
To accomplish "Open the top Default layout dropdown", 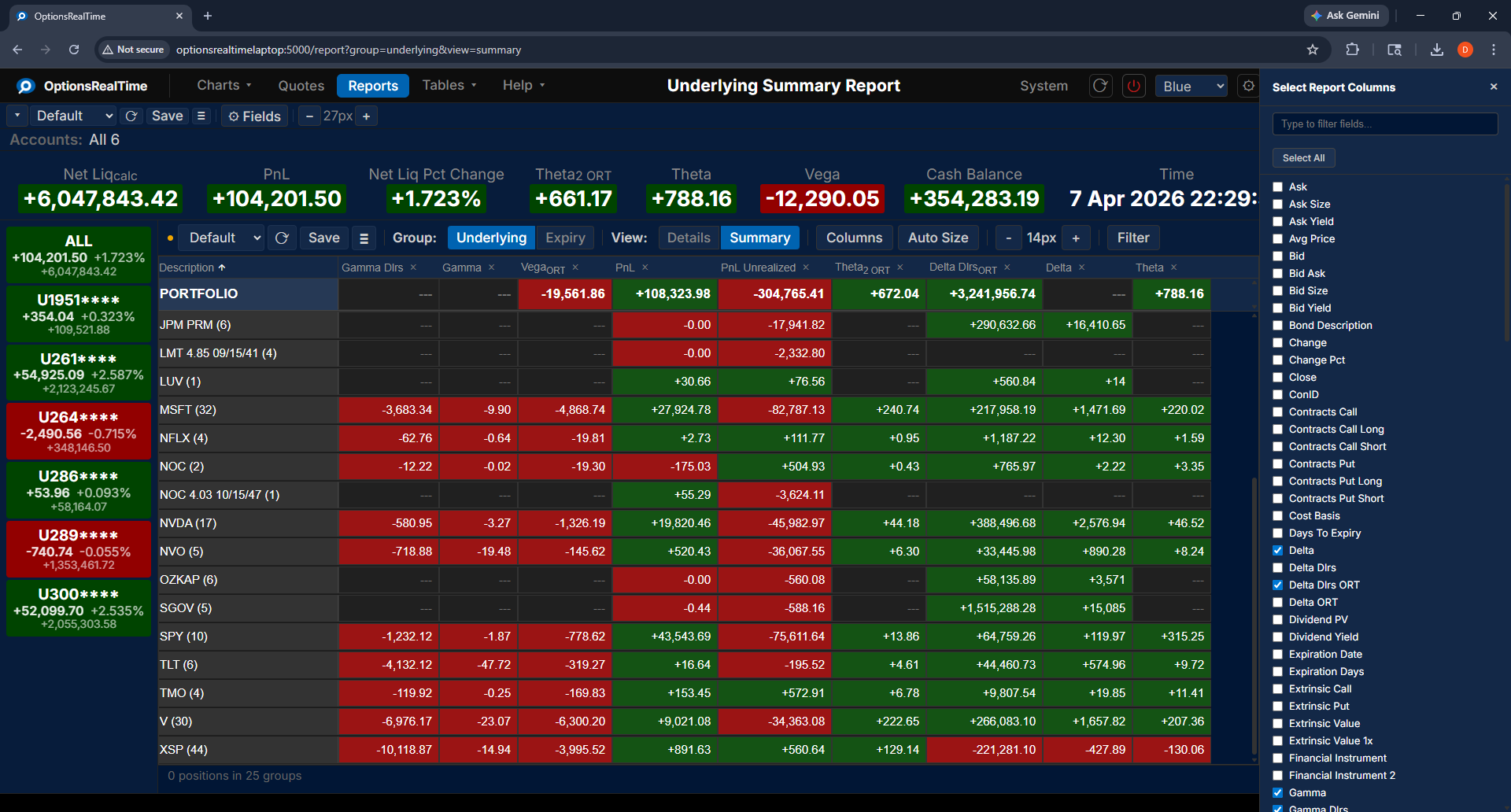I will tap(73, 116).
